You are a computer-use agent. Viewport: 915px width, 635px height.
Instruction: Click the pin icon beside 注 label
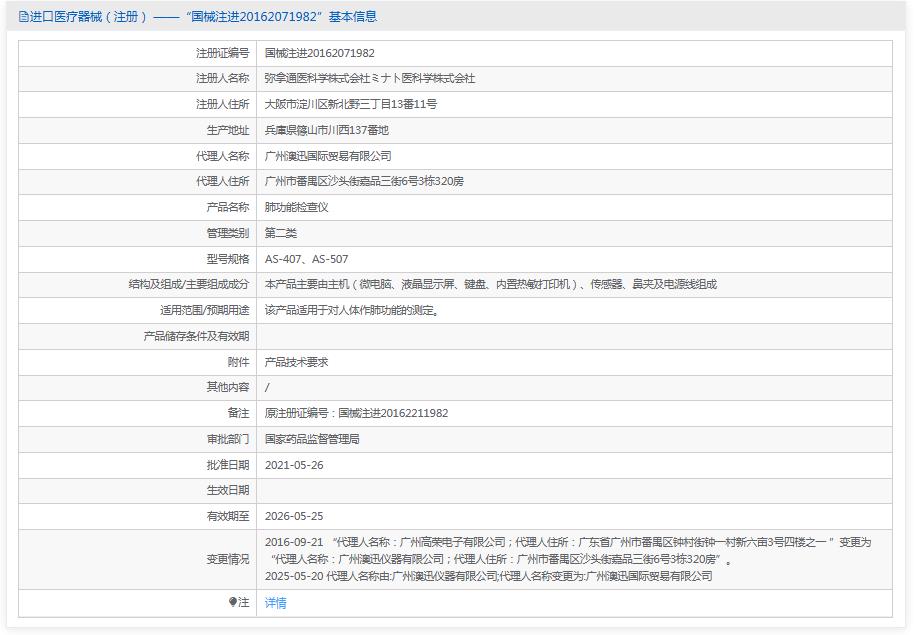233,603
